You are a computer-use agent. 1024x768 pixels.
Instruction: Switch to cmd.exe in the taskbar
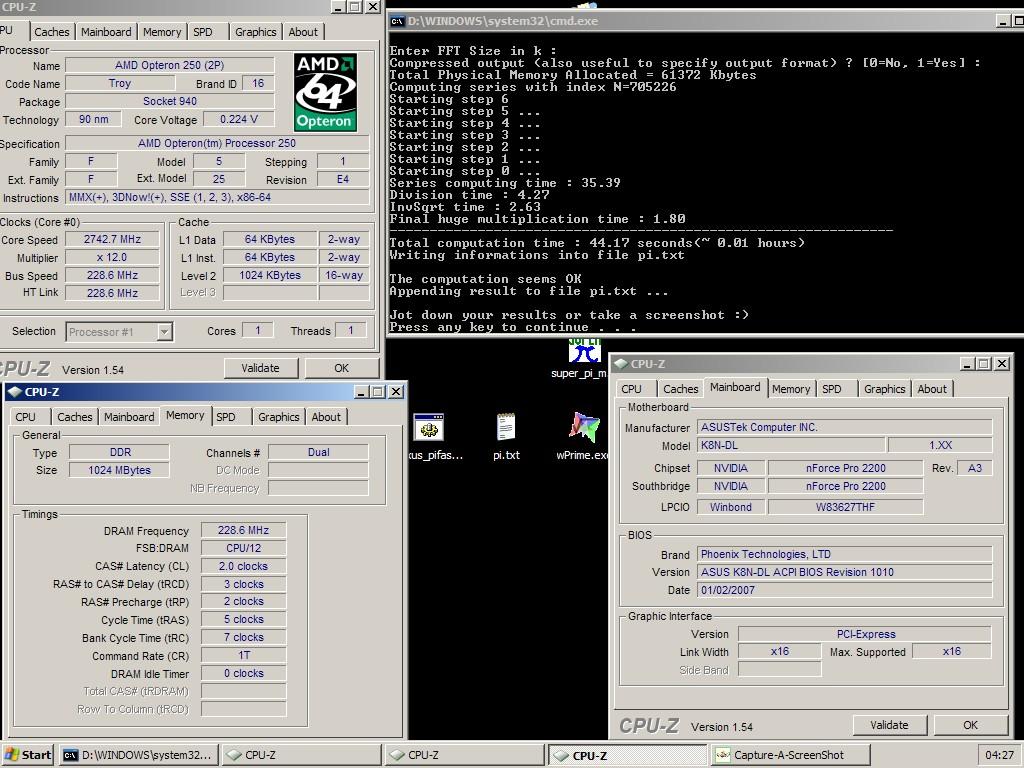click(138, 755)
